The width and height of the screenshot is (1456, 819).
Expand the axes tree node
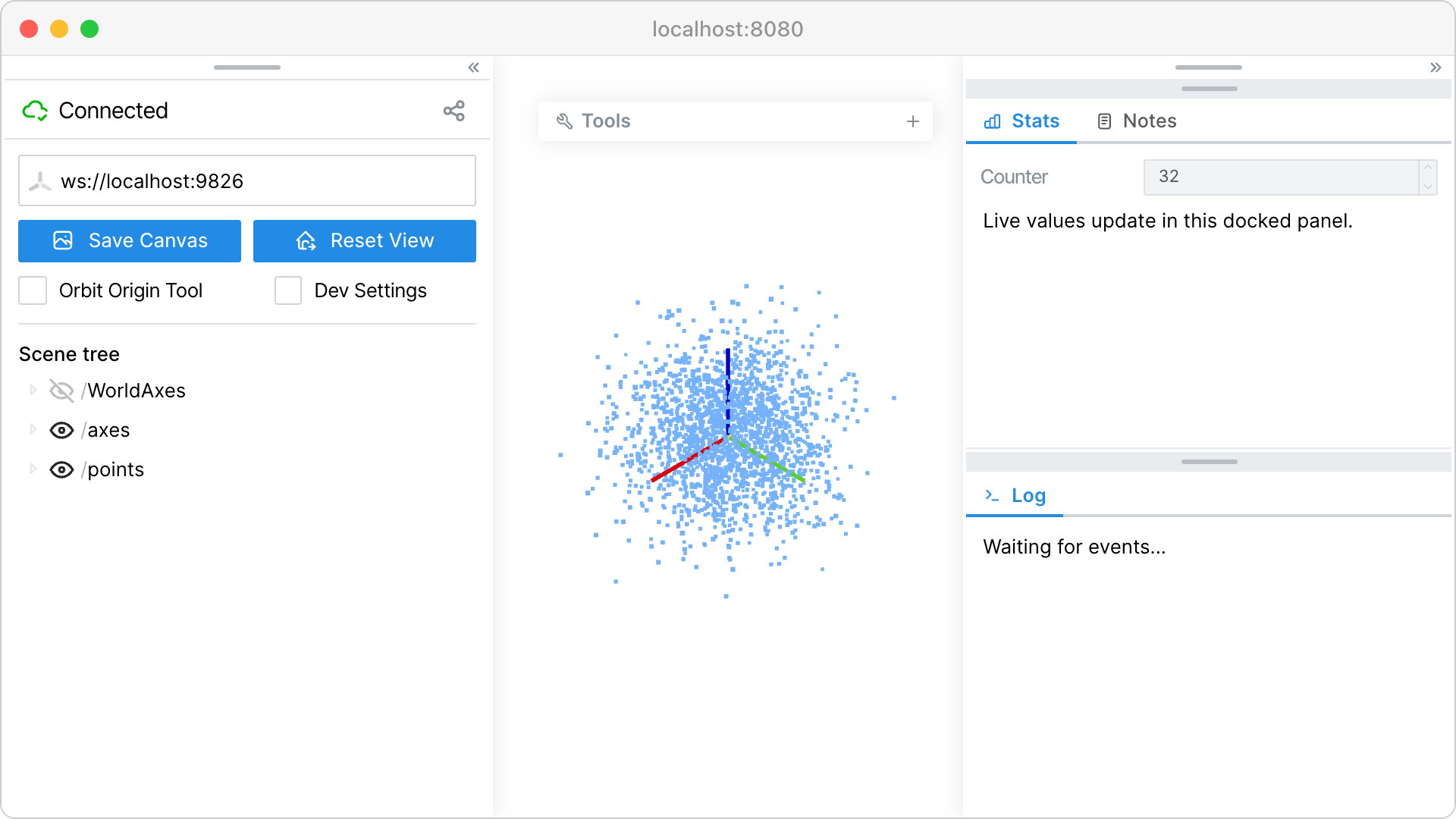pyautogui.click(x=33, y=429)
